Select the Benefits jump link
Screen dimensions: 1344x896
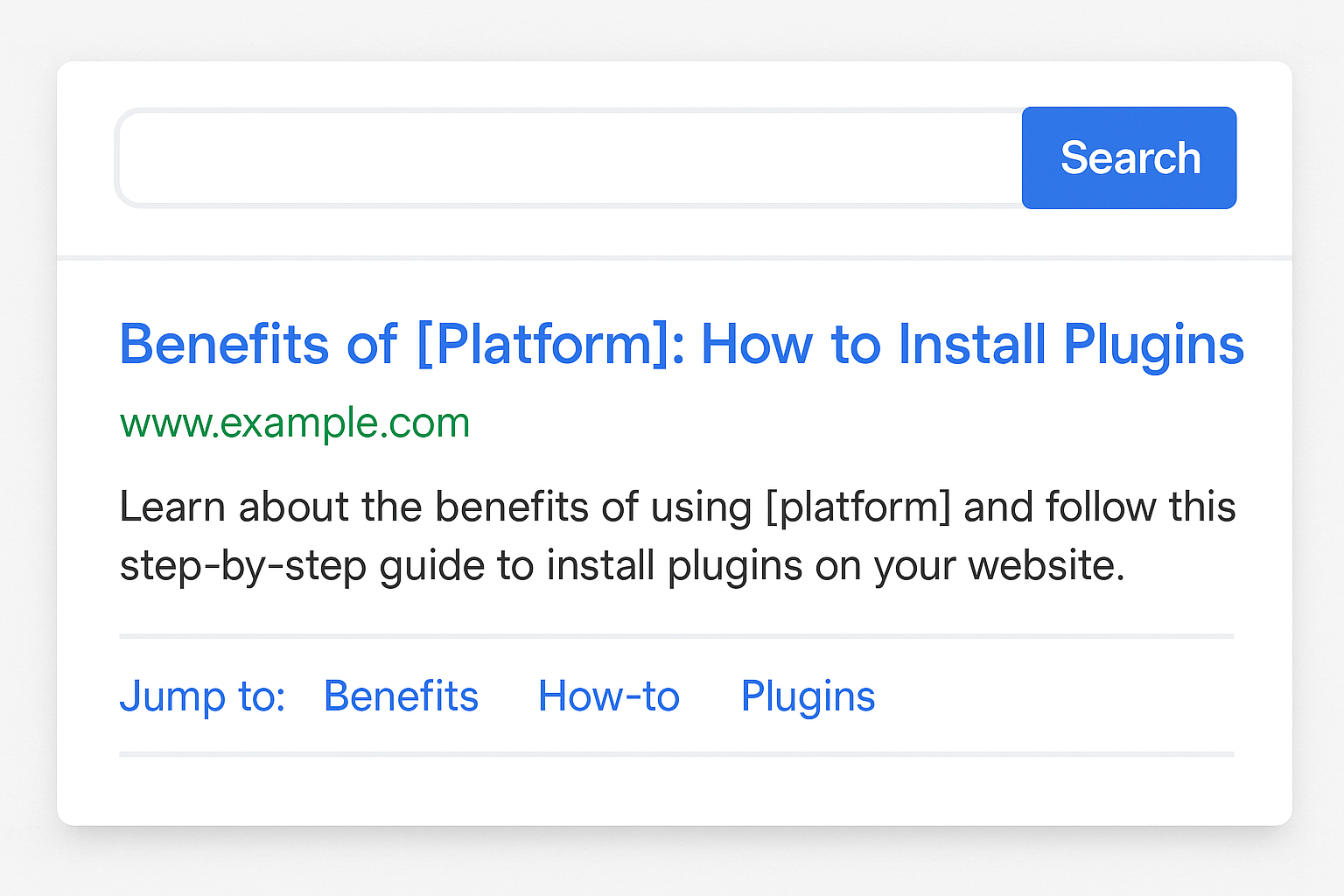coord(401,696)
